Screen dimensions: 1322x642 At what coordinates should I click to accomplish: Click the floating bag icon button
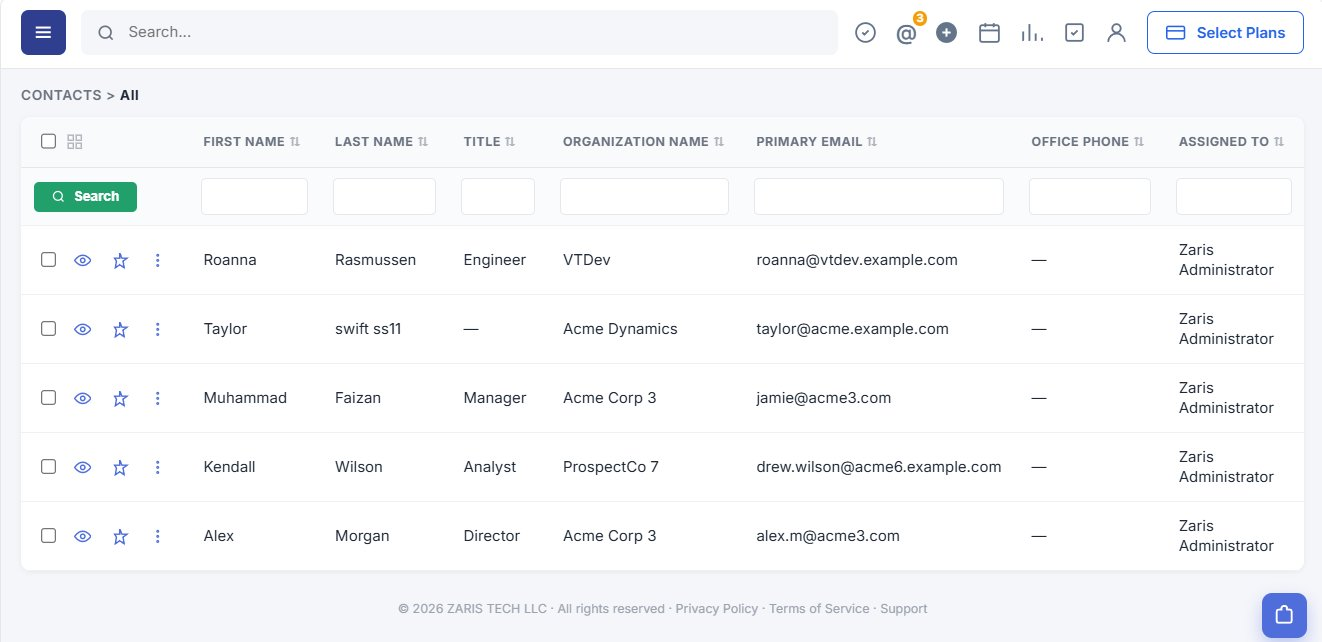[x=1284, y=615]
